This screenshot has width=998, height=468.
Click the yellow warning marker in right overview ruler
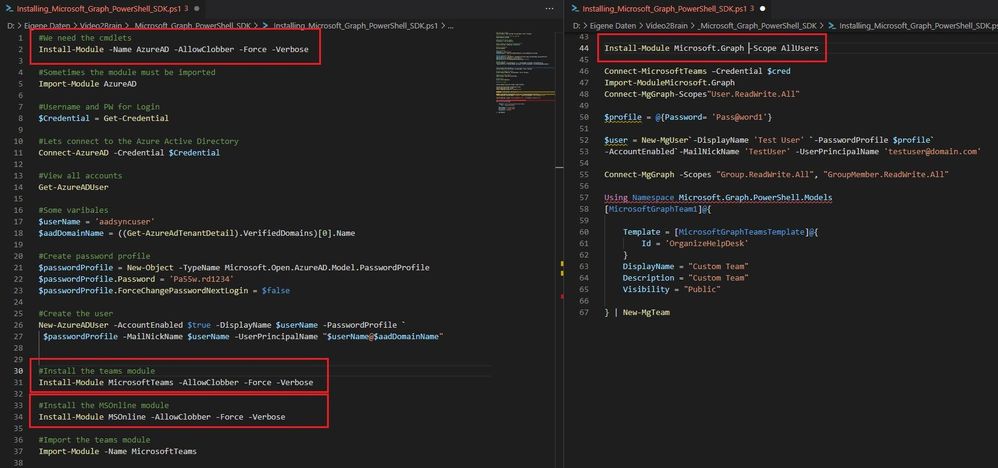click(x=562, y=263)
